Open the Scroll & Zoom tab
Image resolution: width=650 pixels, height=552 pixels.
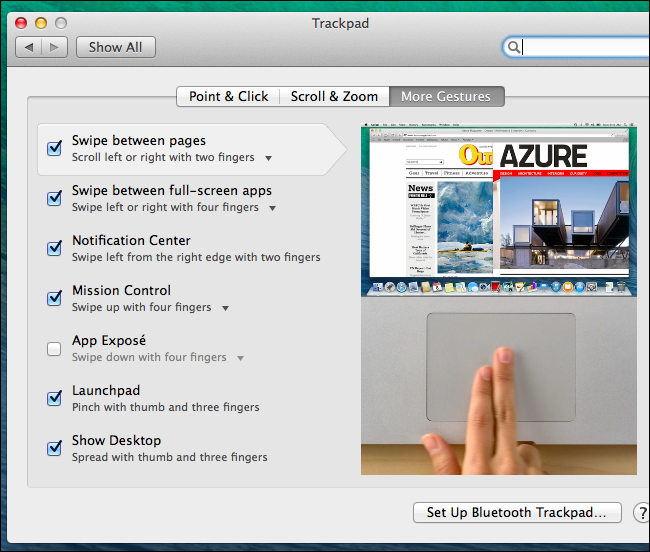point(334,97)
